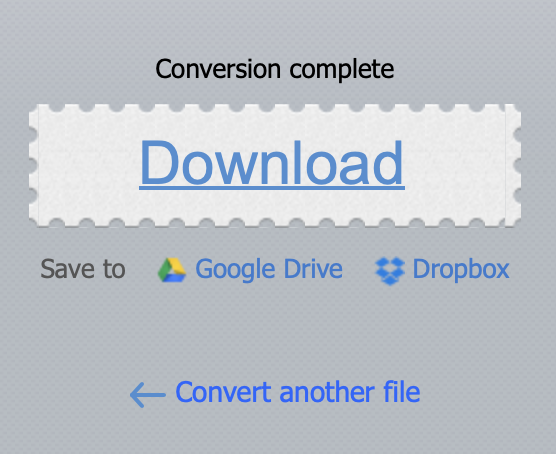Open the large Download link
The width and height of the screenshot is (556, 454).
272,163
